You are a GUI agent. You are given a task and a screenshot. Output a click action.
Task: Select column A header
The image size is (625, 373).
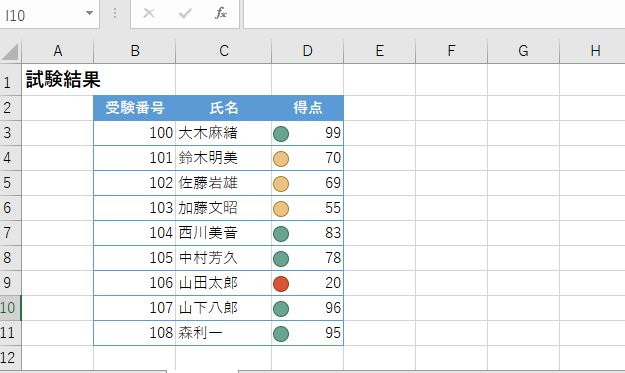(58, 51)
